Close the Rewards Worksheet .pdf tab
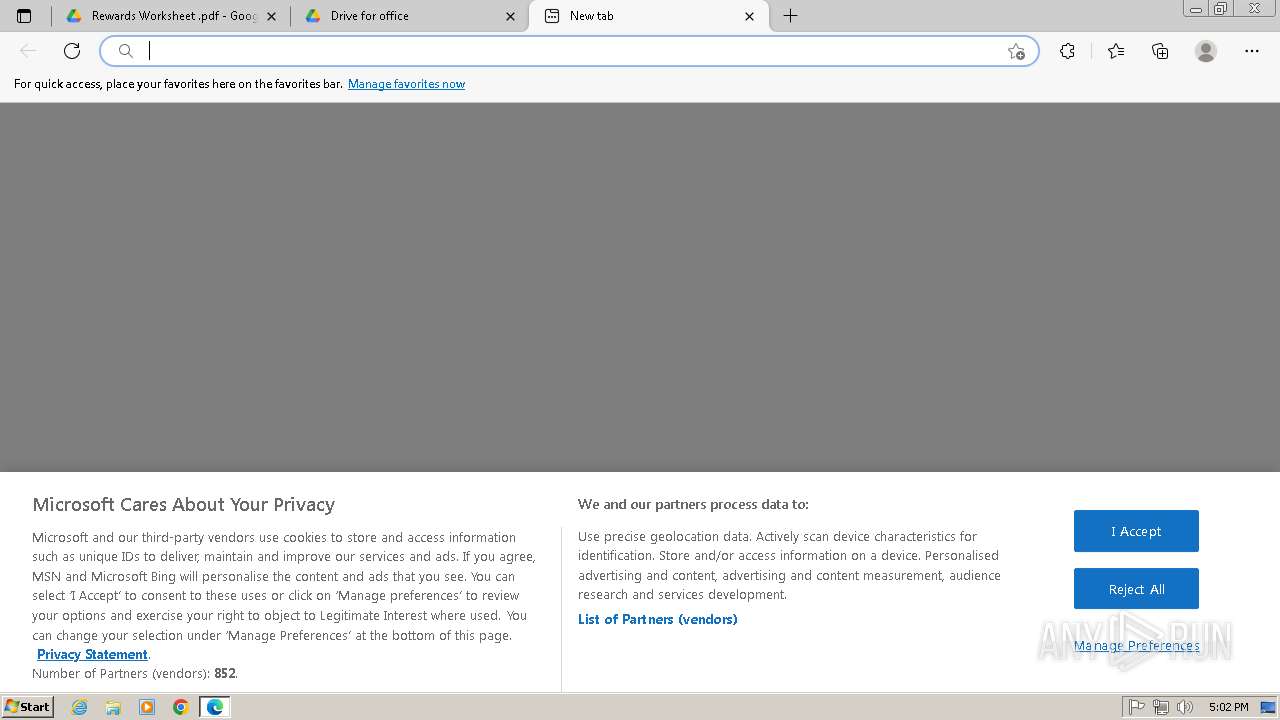Viewport: 1280px width, 720px height. click(x=271, y=16)
